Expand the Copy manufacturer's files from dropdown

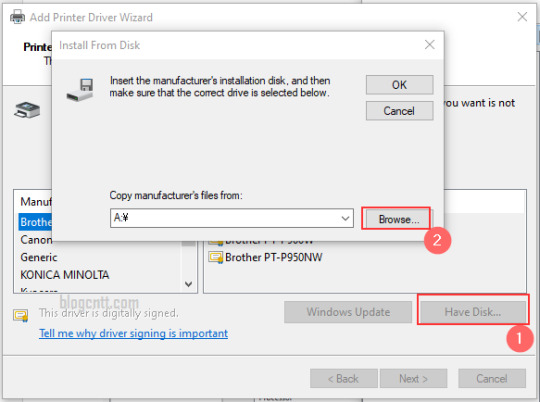point(345,218)
